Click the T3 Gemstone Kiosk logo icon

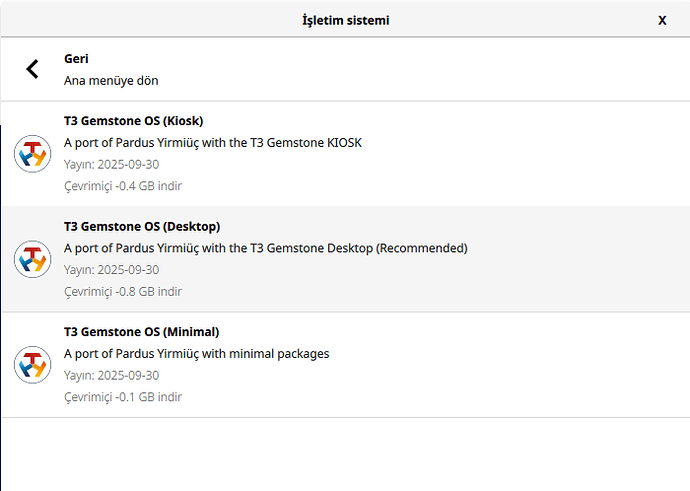(32, 154)
